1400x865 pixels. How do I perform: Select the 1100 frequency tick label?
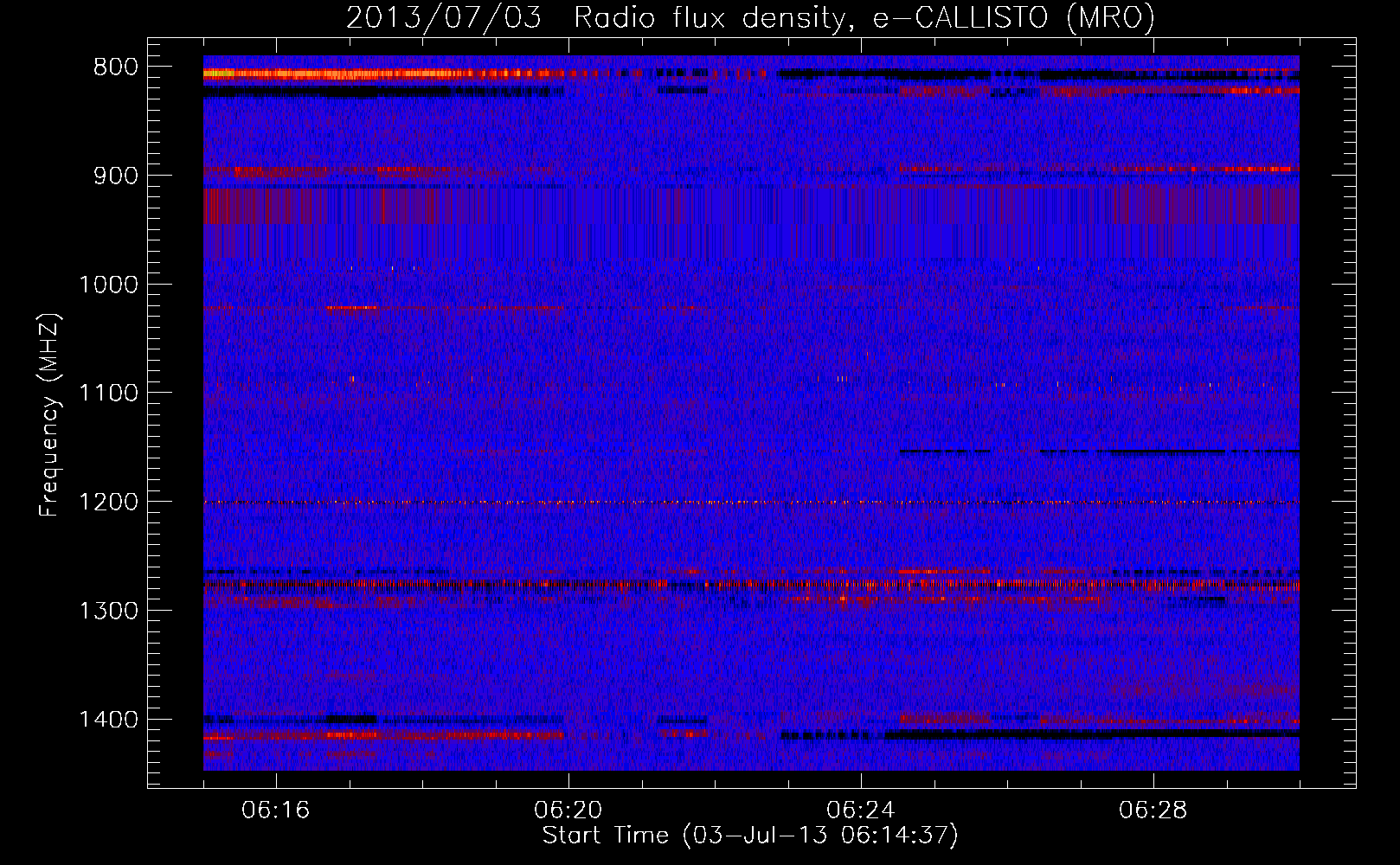coord(107,394)
